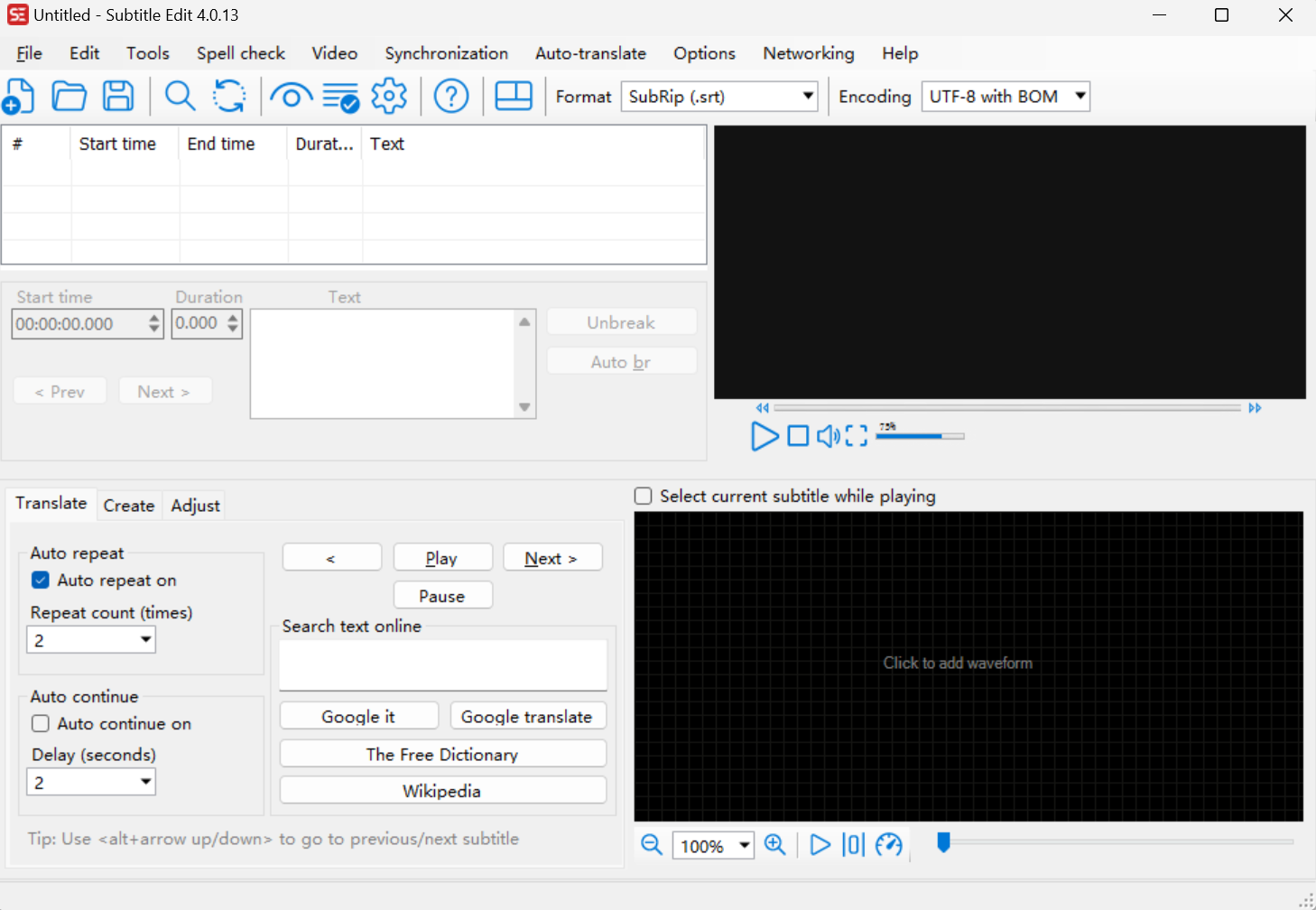Zoom out on the waveform
1316x910 pixels.
tap(651, 845)
